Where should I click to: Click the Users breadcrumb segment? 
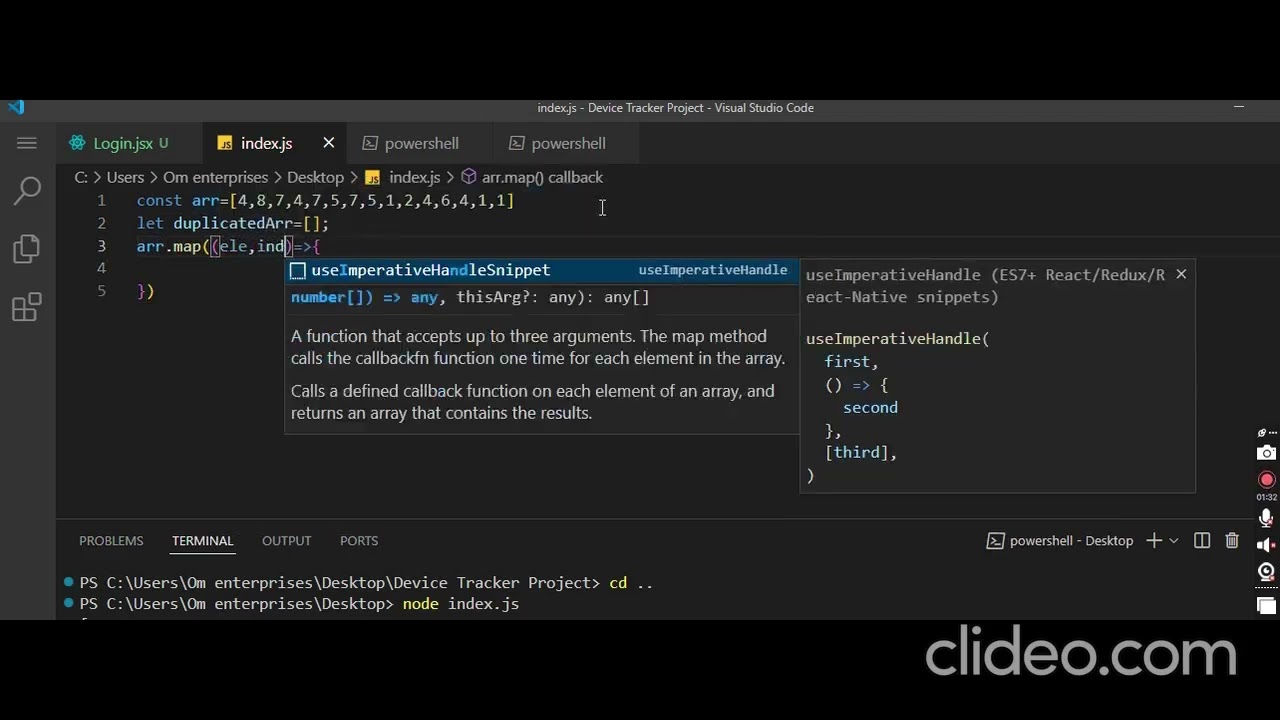point(125,177)
